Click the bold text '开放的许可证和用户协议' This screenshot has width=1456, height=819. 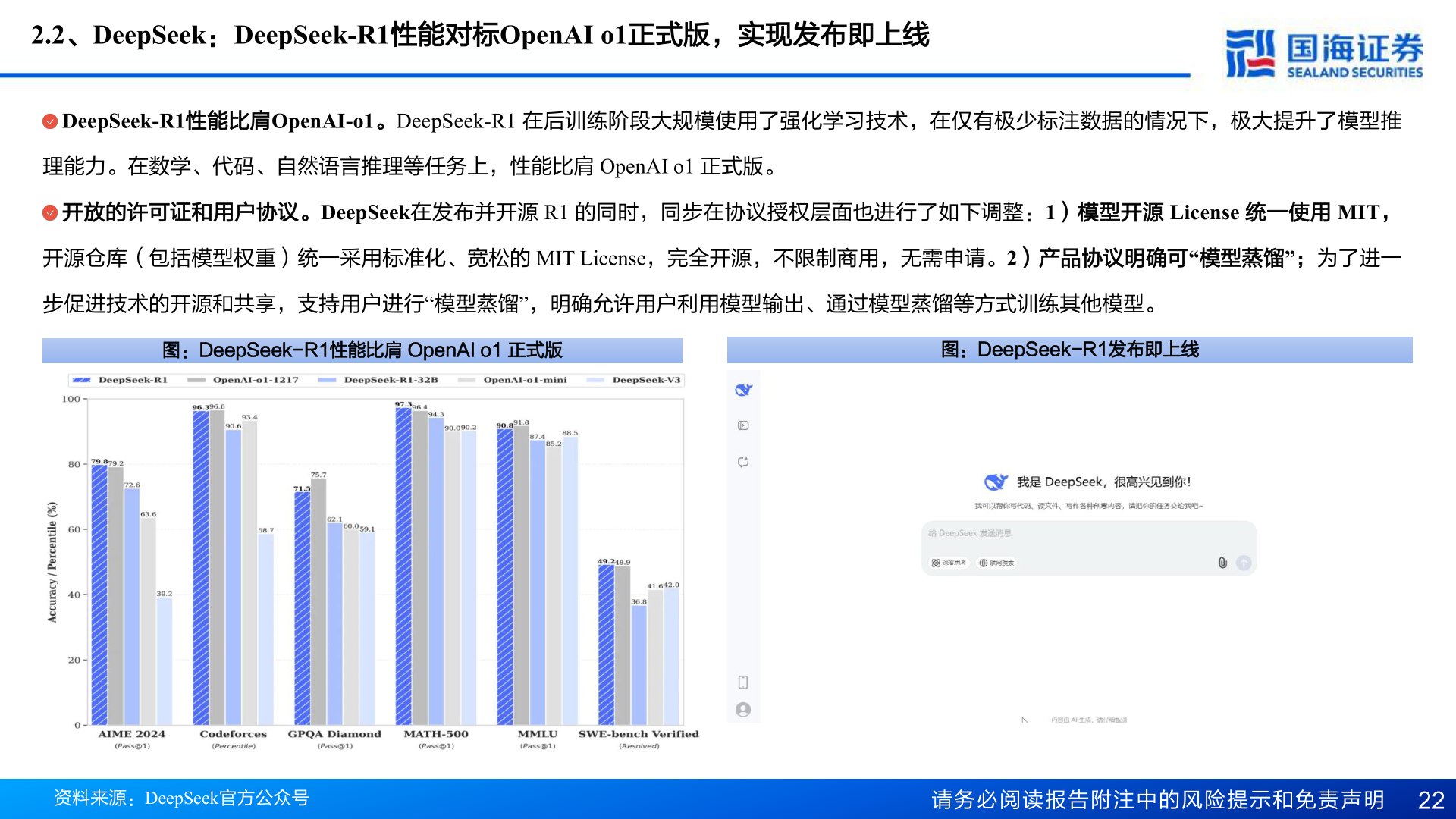180,212
